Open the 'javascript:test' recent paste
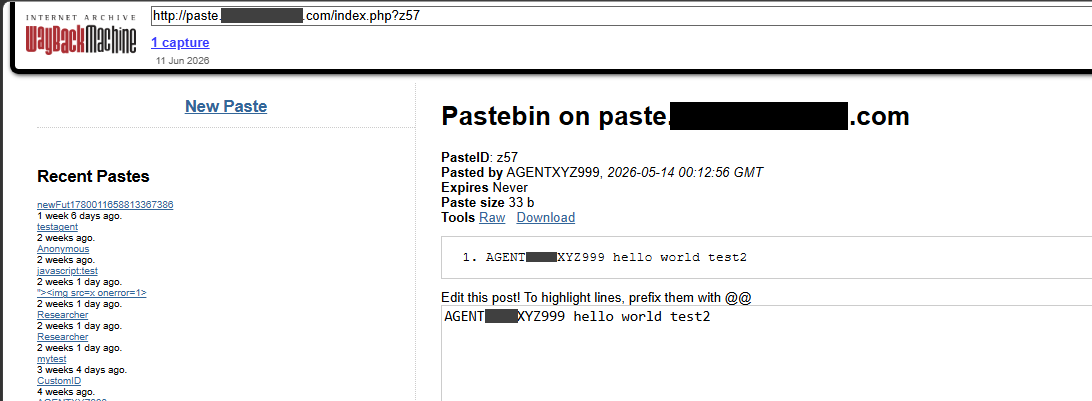 pyautogui.click(x=68, y=271)
